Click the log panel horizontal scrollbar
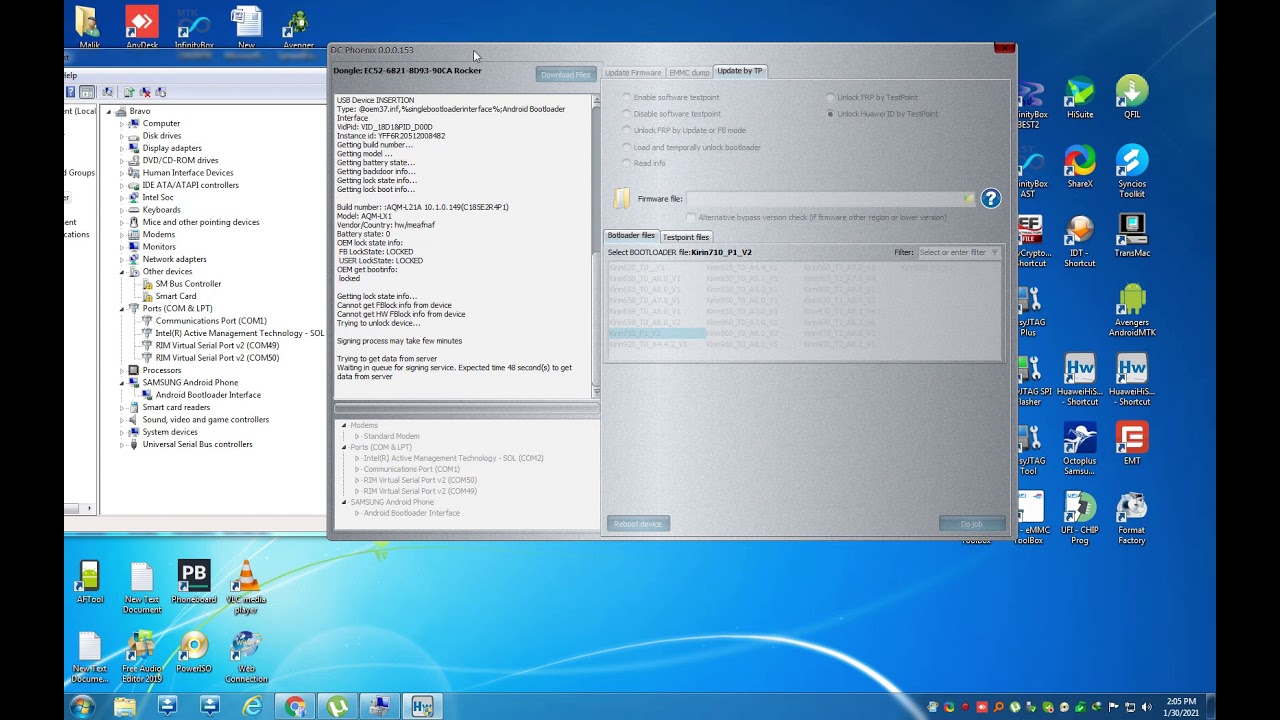This screenshot has height=720, width=1280. 466,408
